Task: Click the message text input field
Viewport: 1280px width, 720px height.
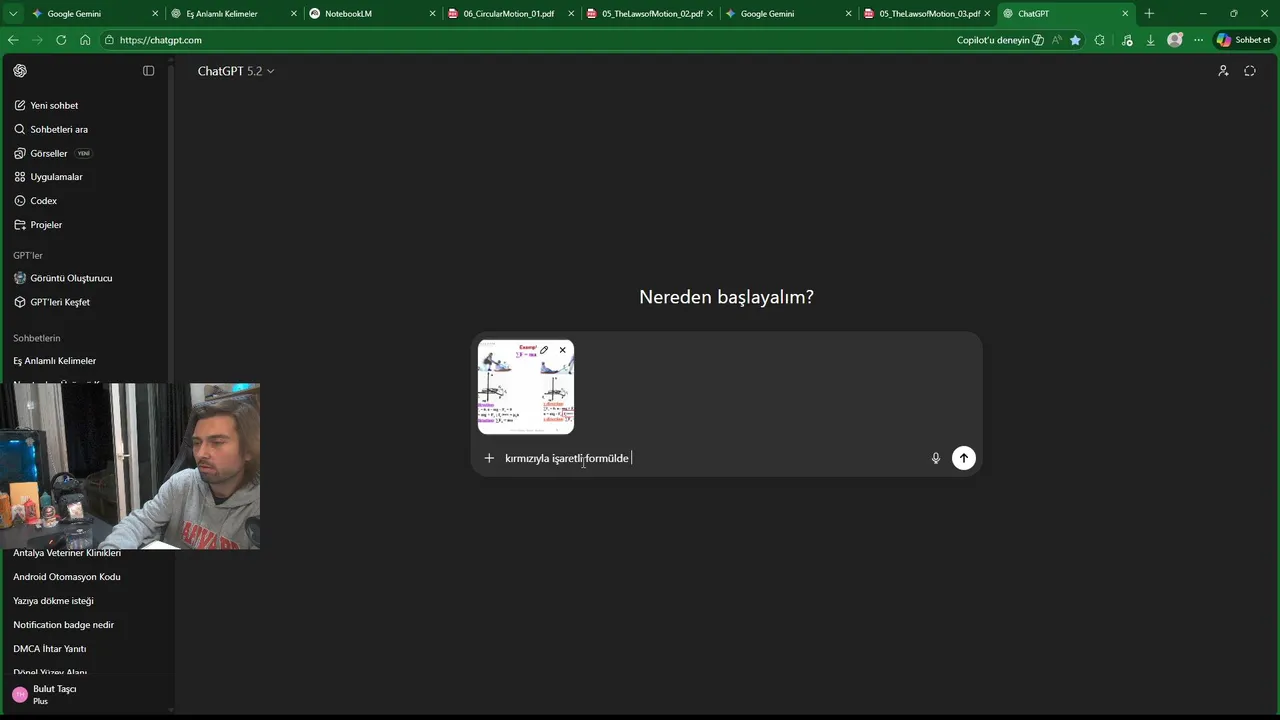Action: [712, 458]
